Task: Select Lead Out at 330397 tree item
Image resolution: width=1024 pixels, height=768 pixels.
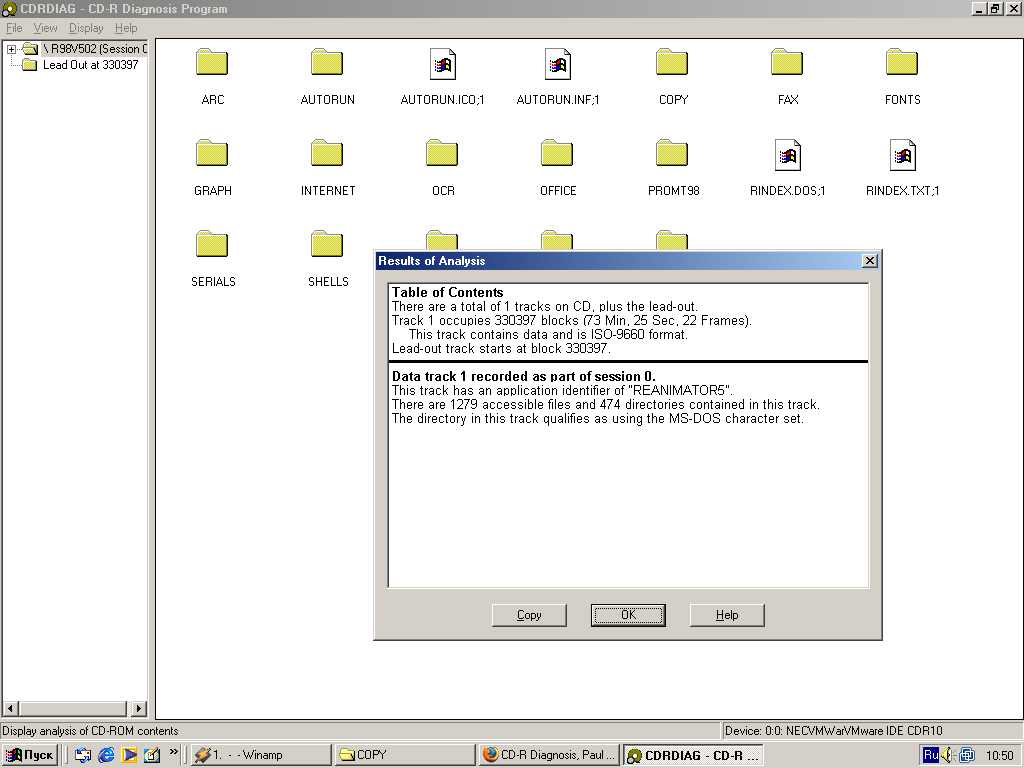Action: [x=90, y=65]
